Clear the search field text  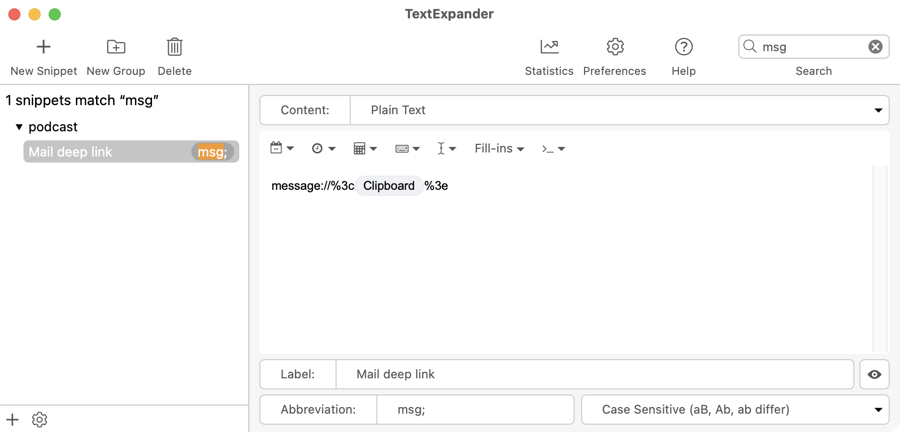point(875,47)
